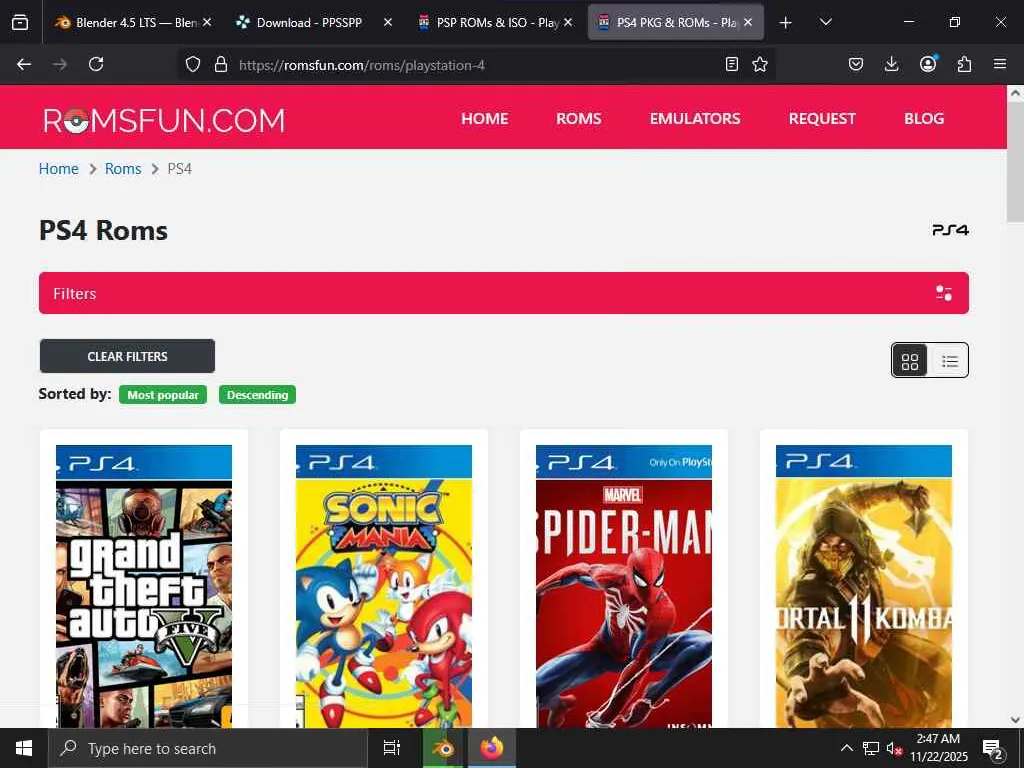The height and width of the screenshot is (768, 1024).
Task: Click the scrollbar down arrow
Action: tap(1015, 720)
